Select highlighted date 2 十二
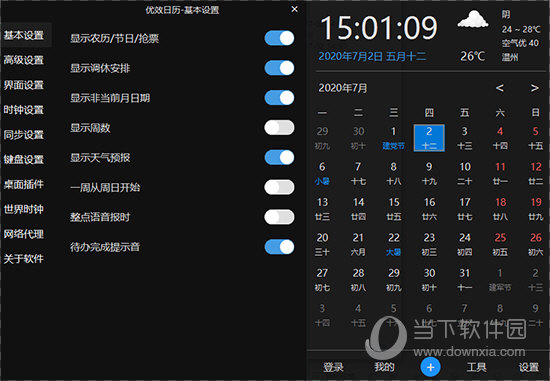This screenshot has height=381, width=550. point(429,138)
